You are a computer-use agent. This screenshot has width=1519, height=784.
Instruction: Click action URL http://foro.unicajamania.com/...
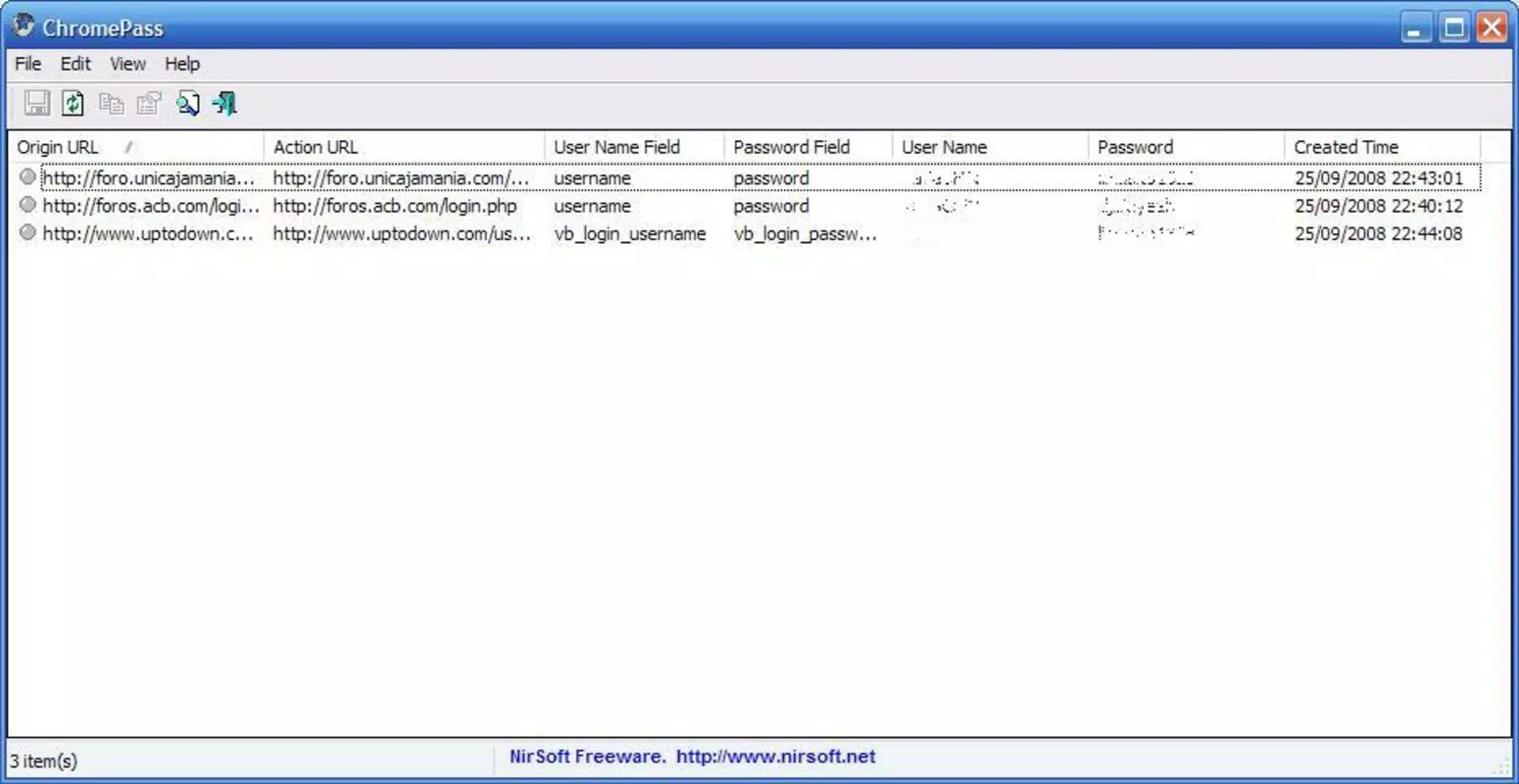coord(401,178)
